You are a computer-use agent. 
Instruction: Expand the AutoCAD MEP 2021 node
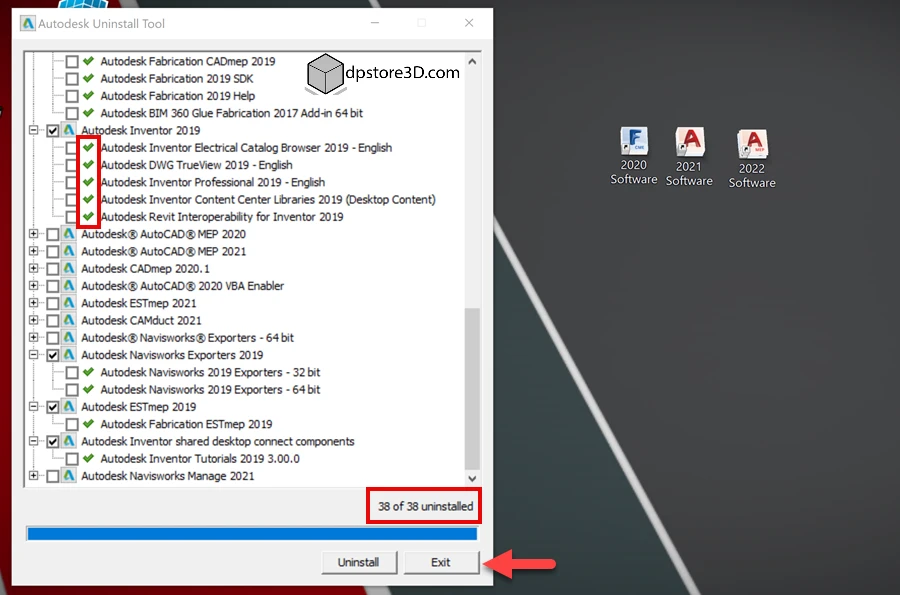pos(34,251)
